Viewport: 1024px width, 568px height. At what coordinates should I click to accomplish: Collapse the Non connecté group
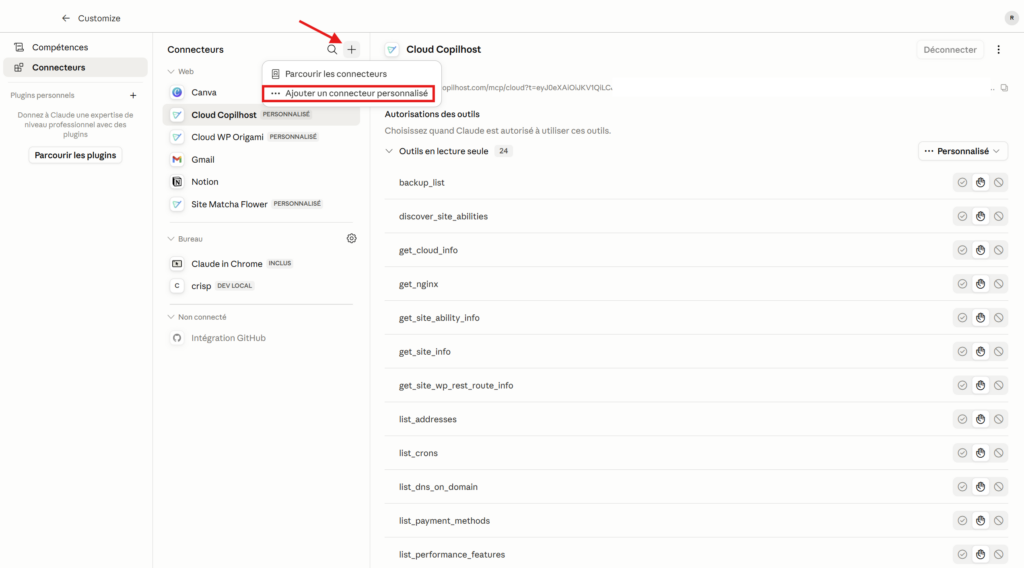coord(171,317)
